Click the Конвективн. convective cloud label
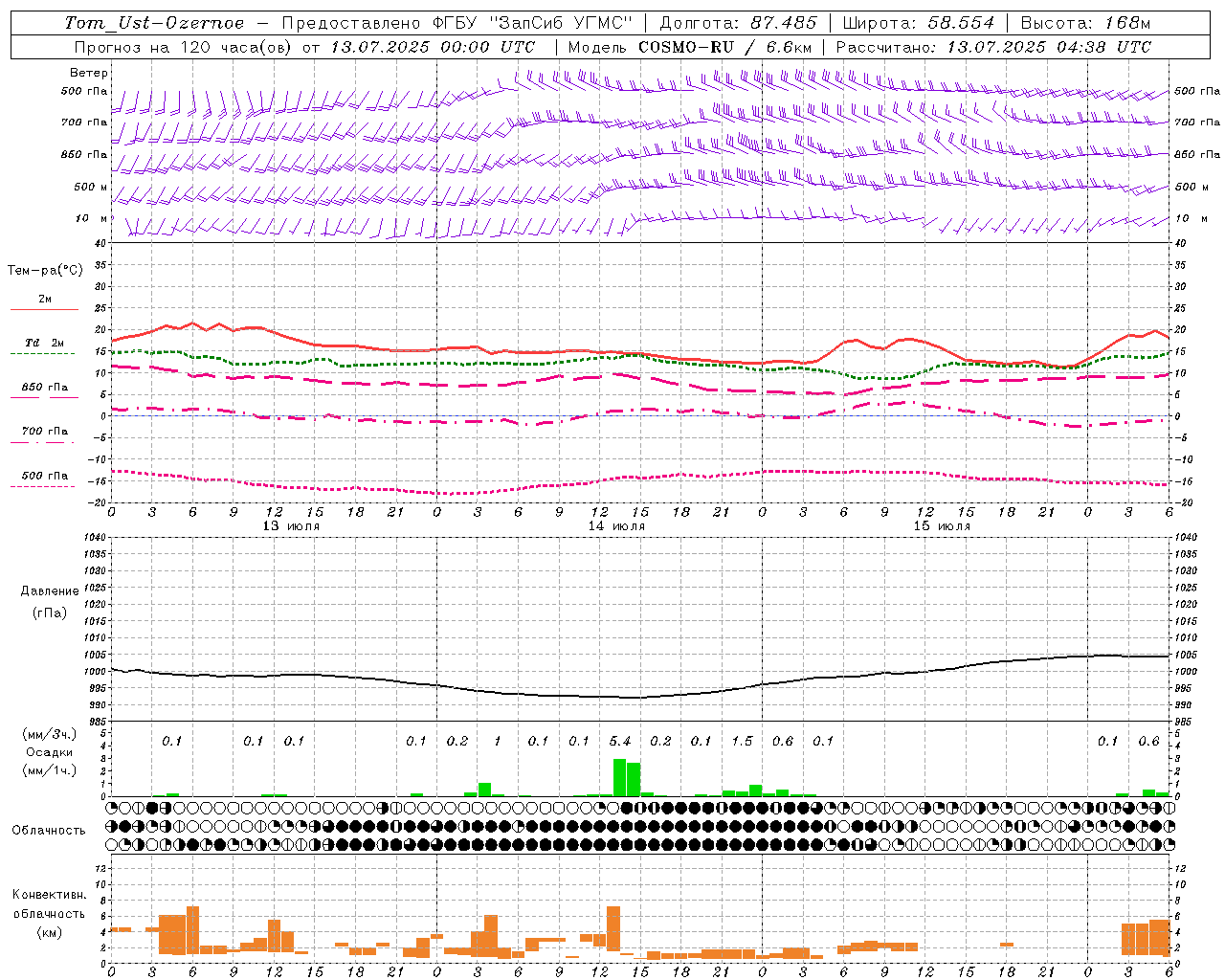The width and height of the screenshot is (1225, 980). click(x=49, y=895)
